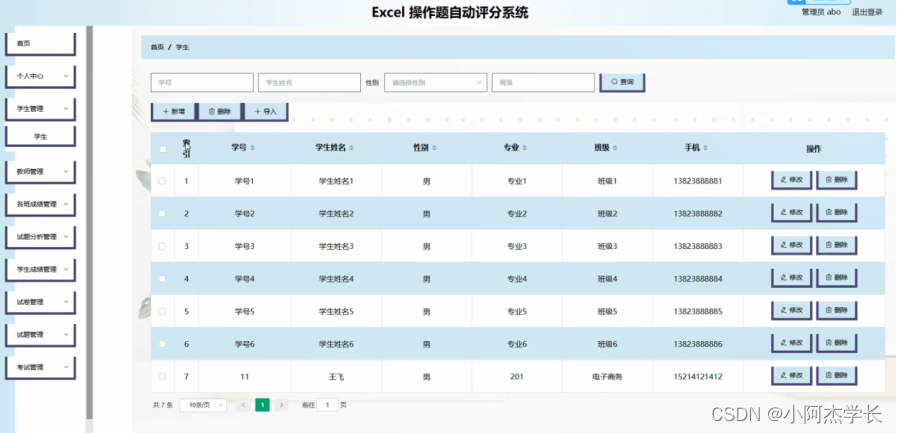The width and height of the screenshot is (898, 433).
Task: Tick the checkbox for row 学号3
Action: point(163,246)
